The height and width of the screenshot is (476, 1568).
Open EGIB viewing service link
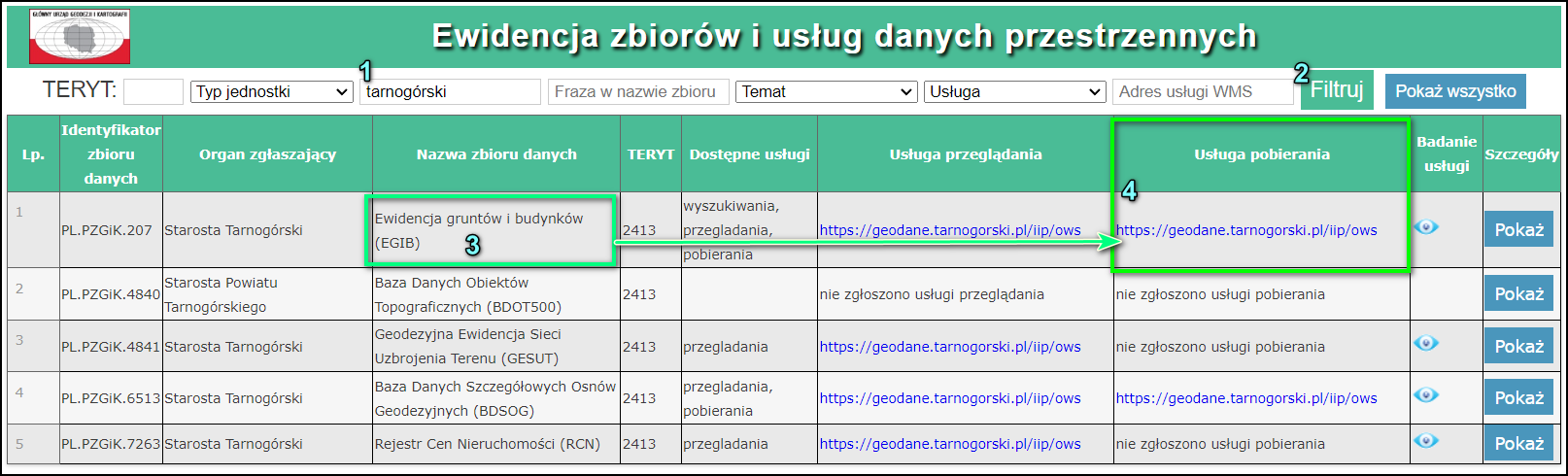point(949,230)
